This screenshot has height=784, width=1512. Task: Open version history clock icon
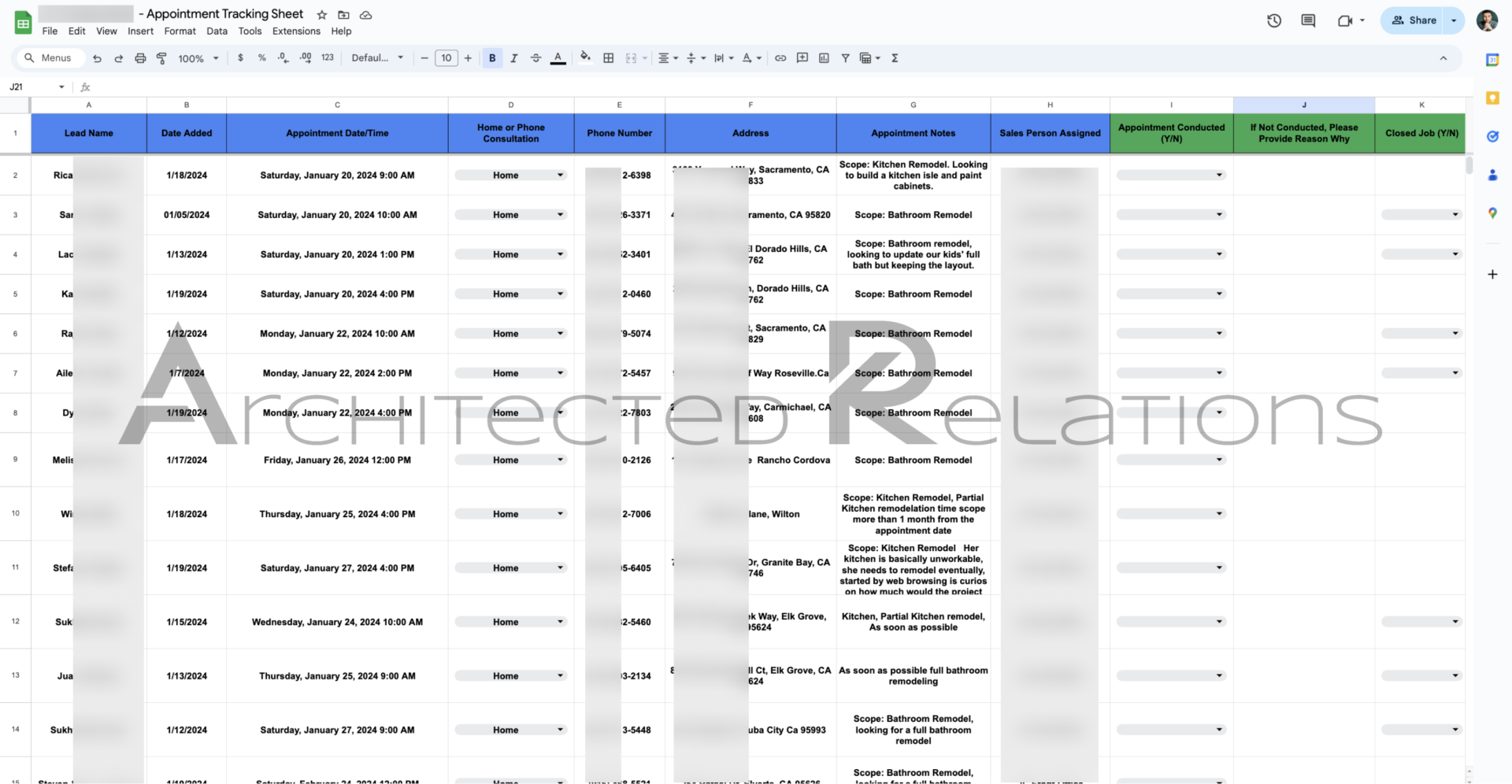[x=1274, y=20]
